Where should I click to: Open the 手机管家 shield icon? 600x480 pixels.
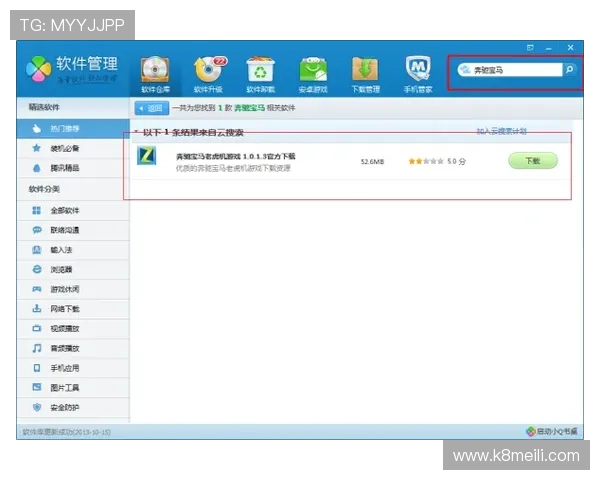click(x=417, y=72)
